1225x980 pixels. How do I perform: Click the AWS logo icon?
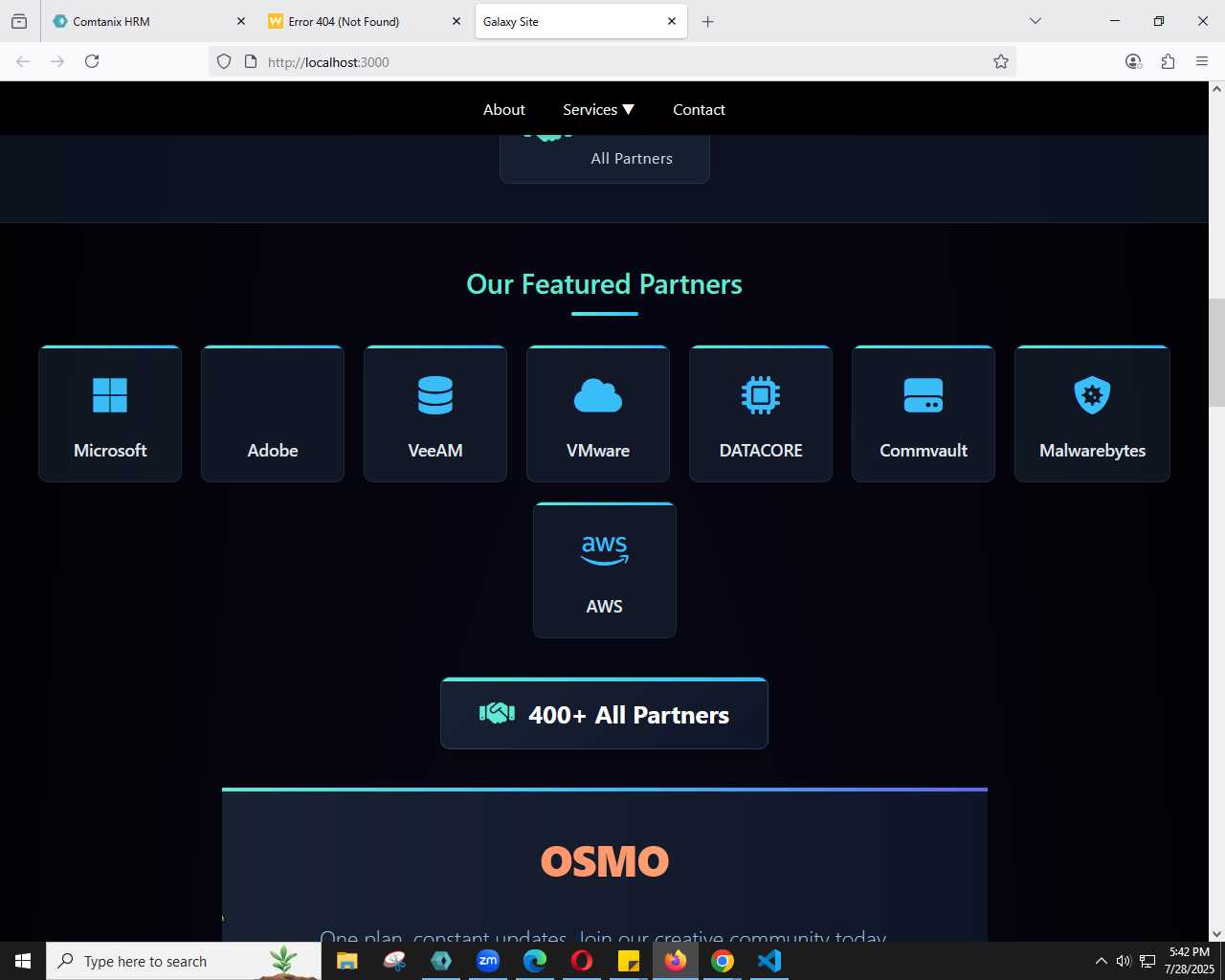point(605,550)
